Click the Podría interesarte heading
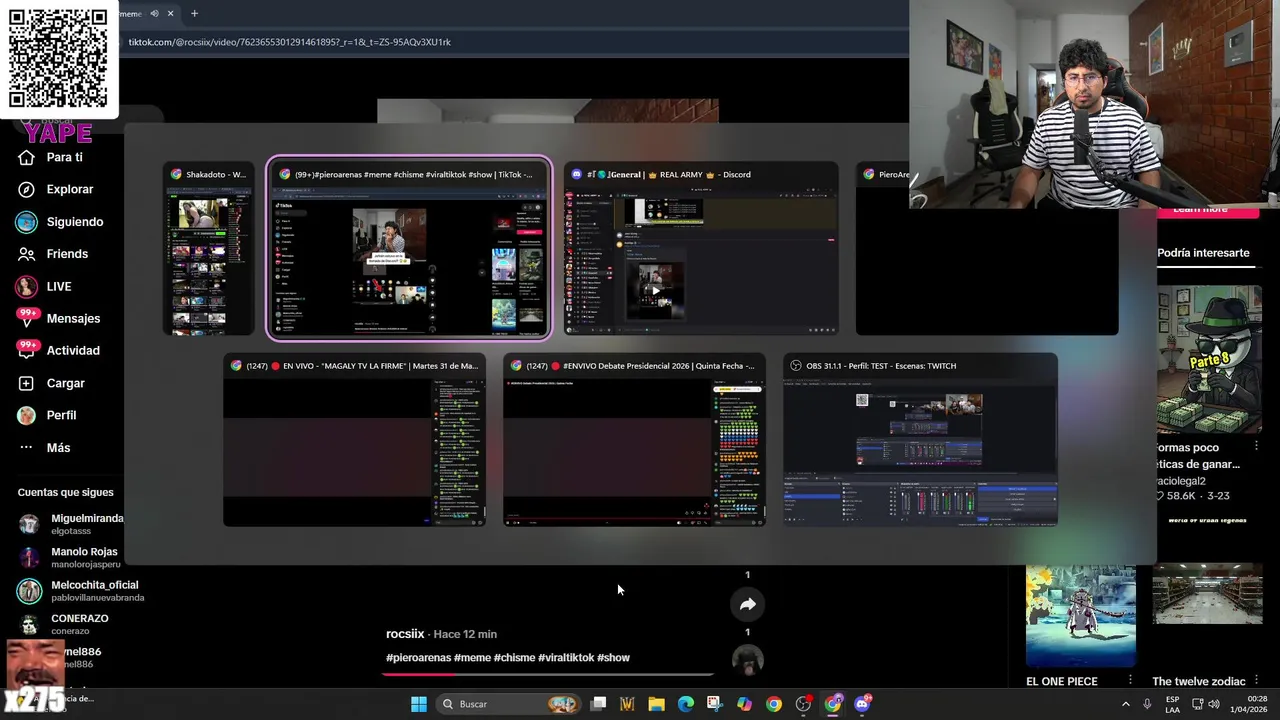The image size is (1280, 720). pos(1203,253)
